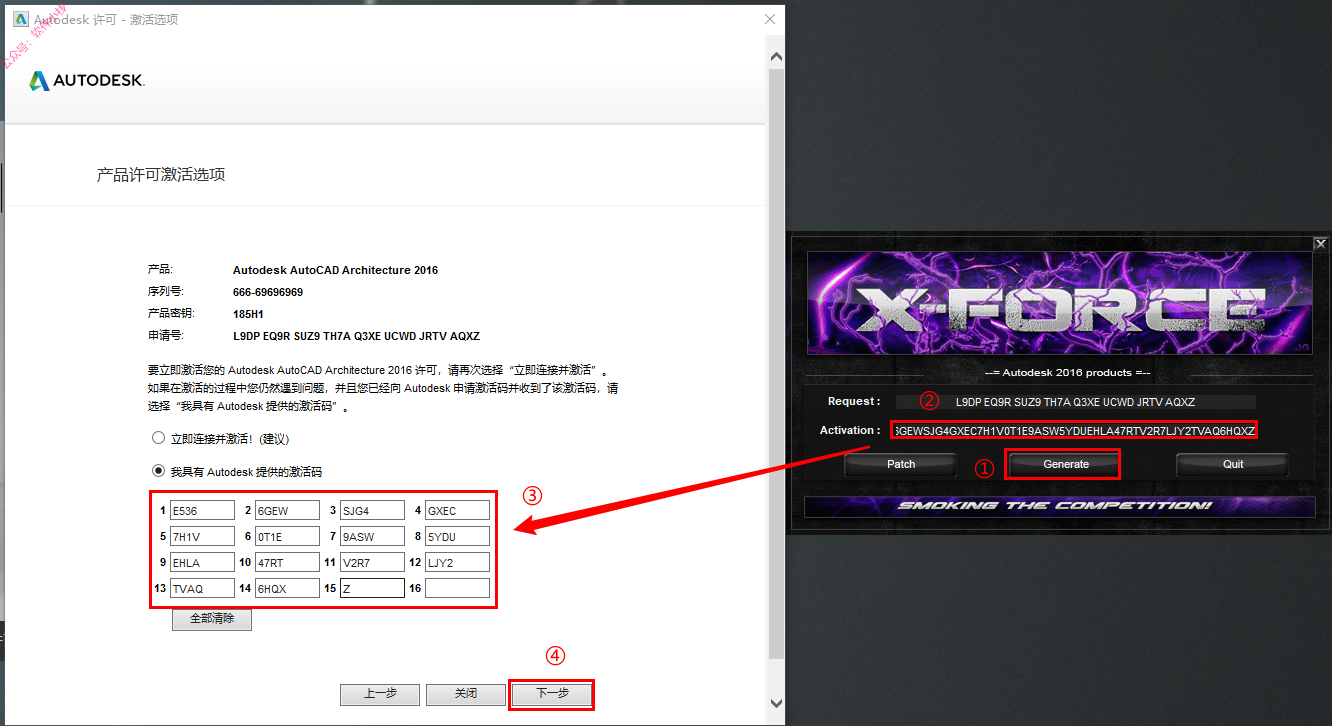Click the Request field in the X-Force window
Screen dimensions: 1332x726
1075,402
